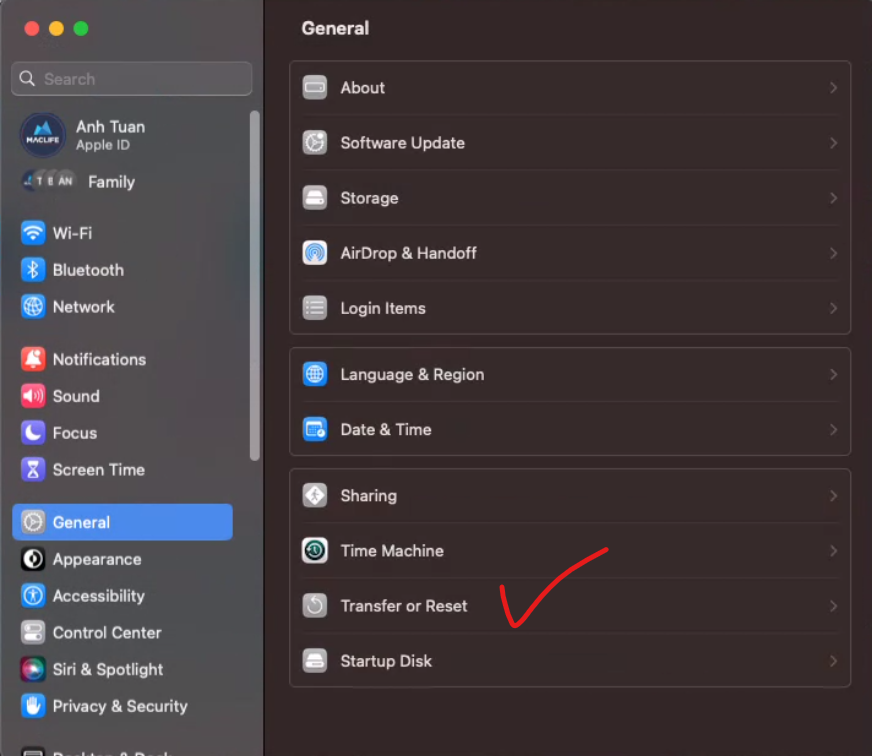The width and height of the screenshot is (872, 756).
Task: Open Software Update via its chevron
Action: pos(833,143)
